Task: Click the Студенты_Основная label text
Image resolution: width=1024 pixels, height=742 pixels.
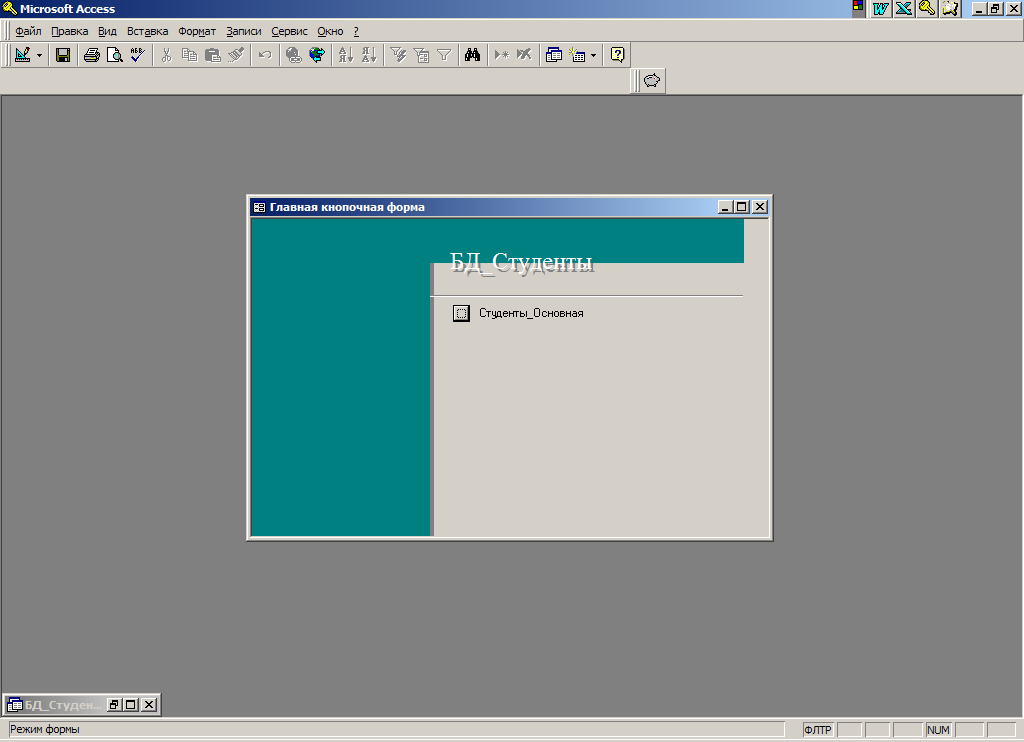Action: click(531, 314)
